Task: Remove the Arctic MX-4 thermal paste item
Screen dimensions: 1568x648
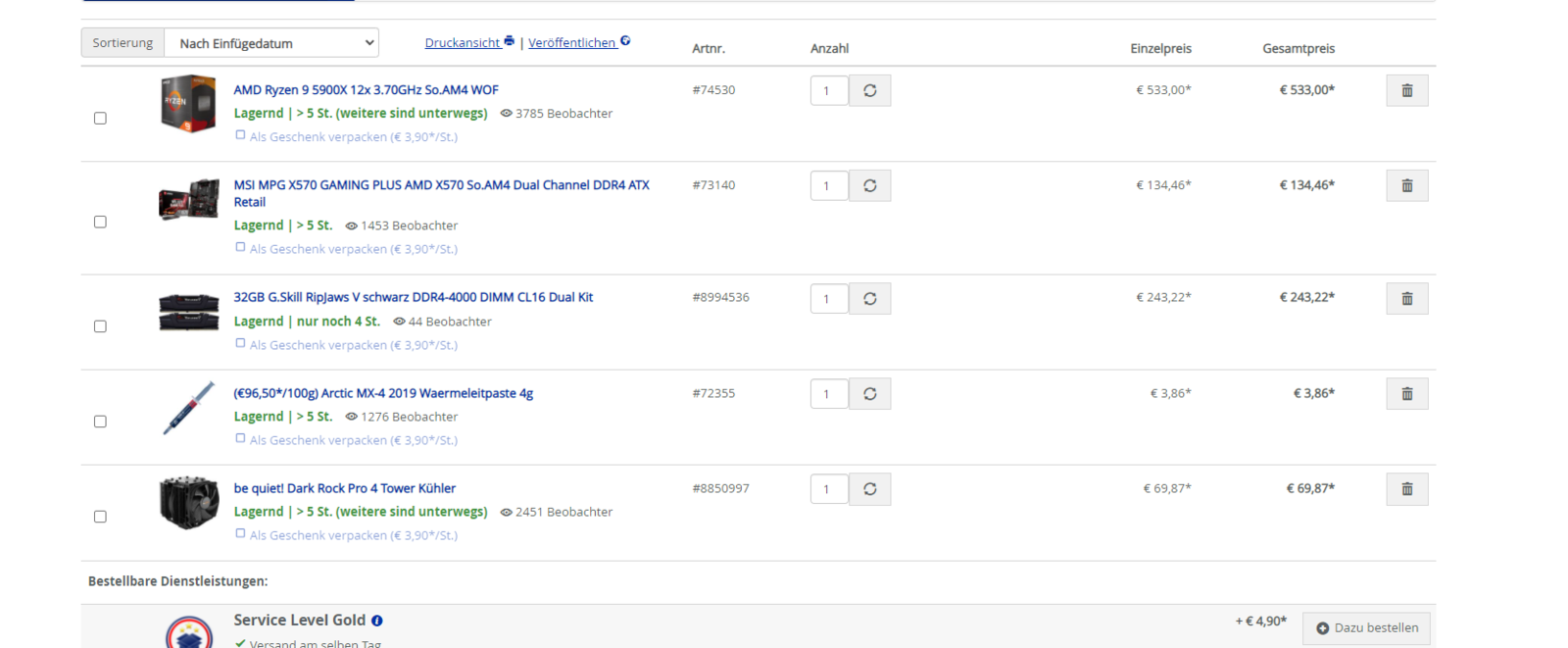Action: tap(1406, 393)
